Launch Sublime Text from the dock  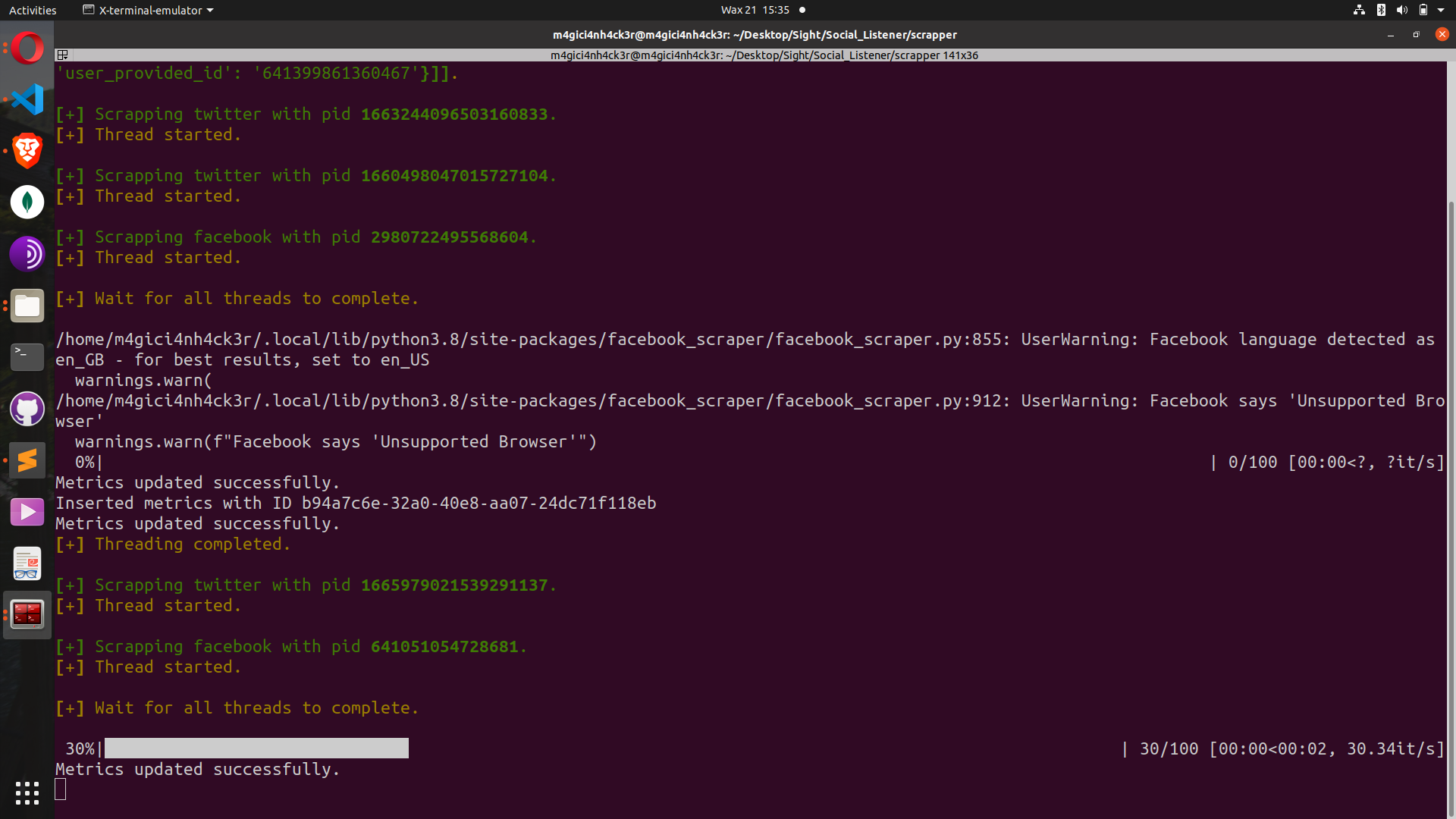tap(27, 460)
